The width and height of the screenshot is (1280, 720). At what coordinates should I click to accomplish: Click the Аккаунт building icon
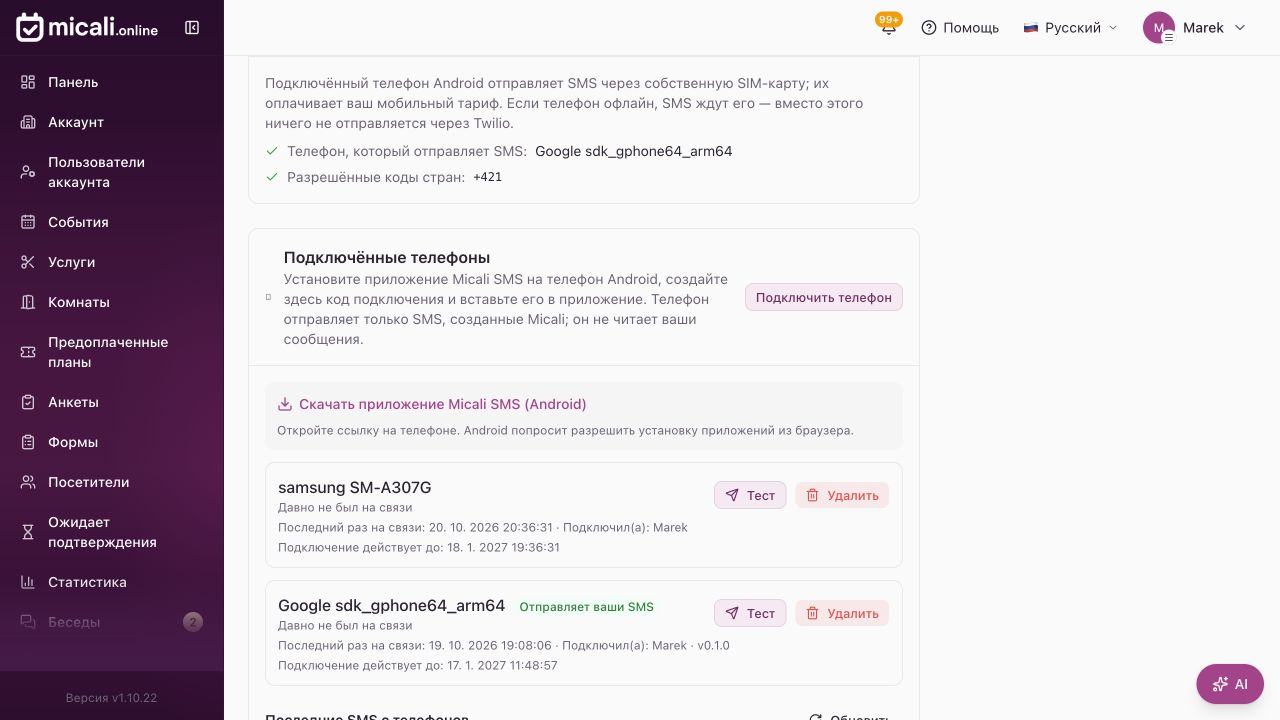[x=28, y=122]
